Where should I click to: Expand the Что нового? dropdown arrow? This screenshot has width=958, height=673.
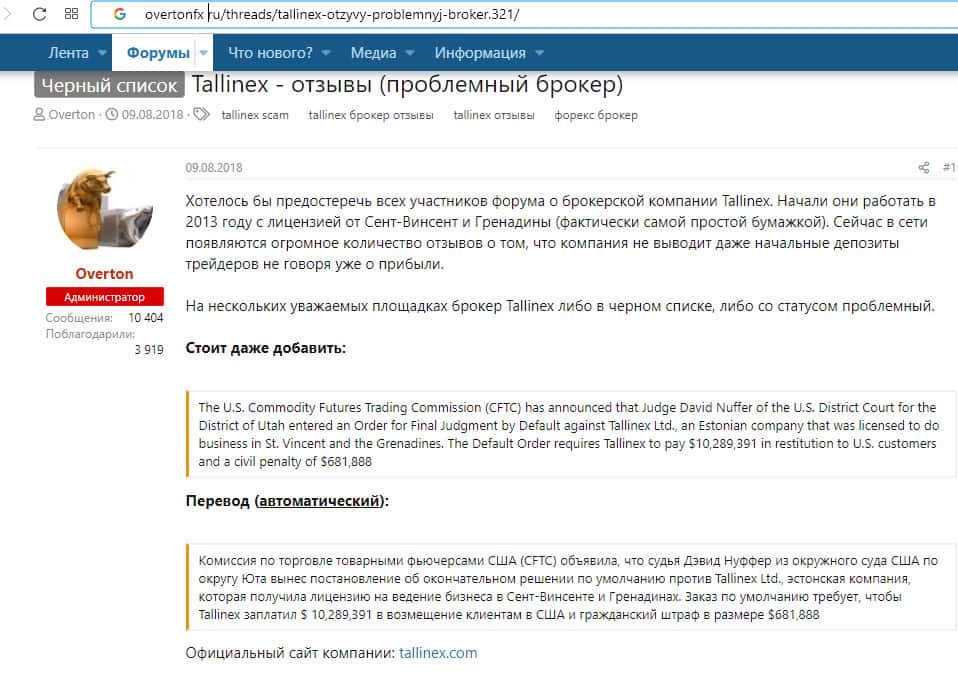326,53
